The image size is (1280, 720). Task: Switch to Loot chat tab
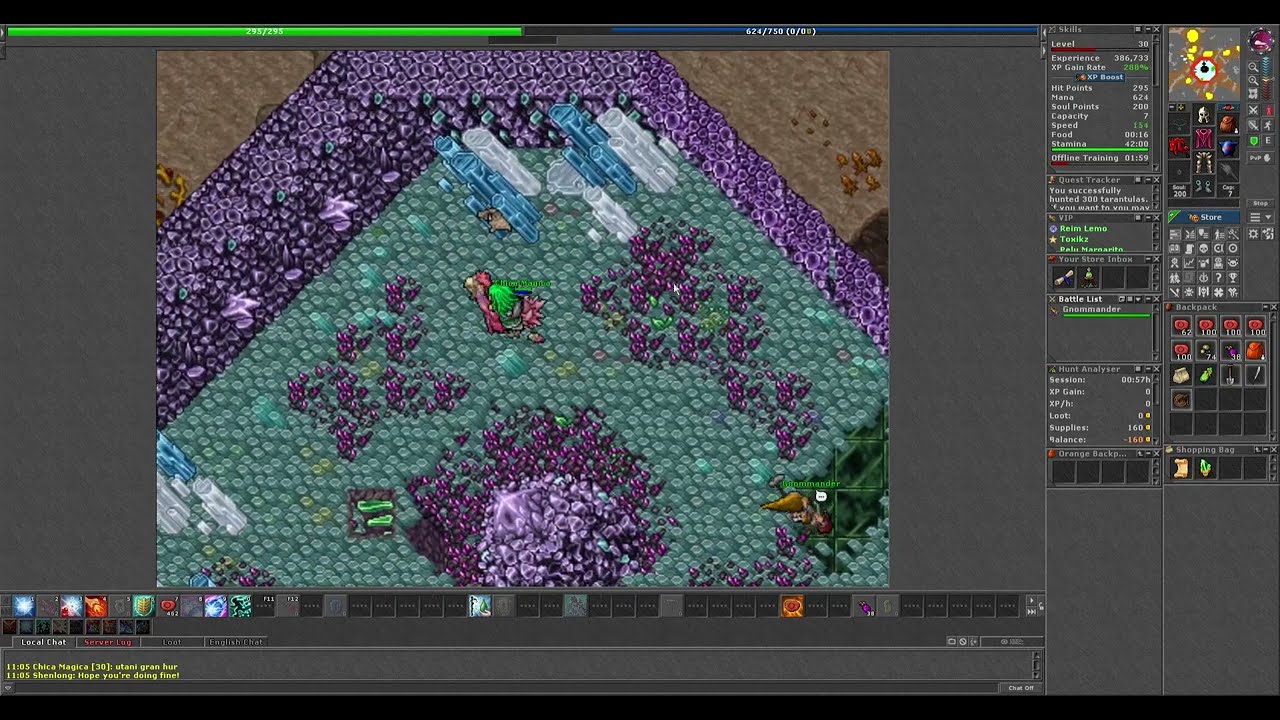pos(172,642)
